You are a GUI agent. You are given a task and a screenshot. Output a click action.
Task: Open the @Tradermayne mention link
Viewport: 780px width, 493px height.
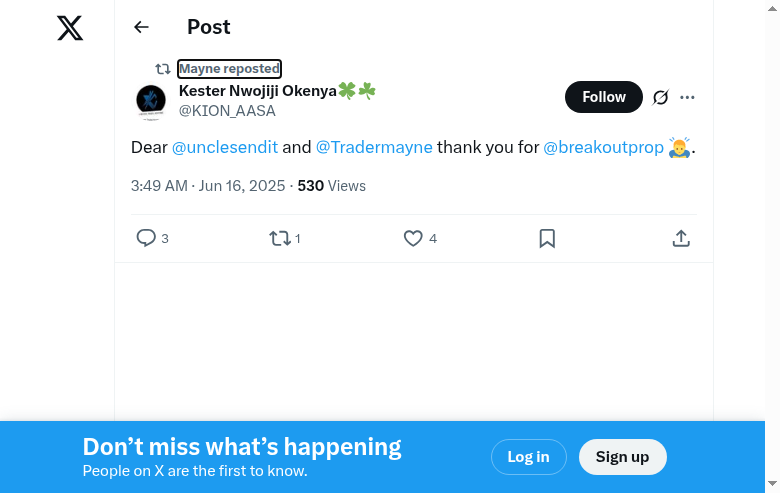[374, 147]
